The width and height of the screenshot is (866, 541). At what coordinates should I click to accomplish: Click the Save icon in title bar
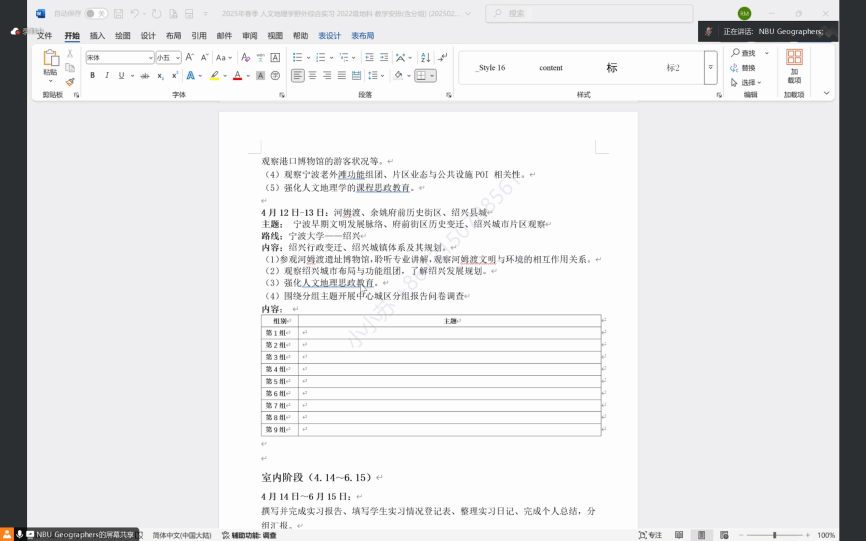tap(118, 13)
